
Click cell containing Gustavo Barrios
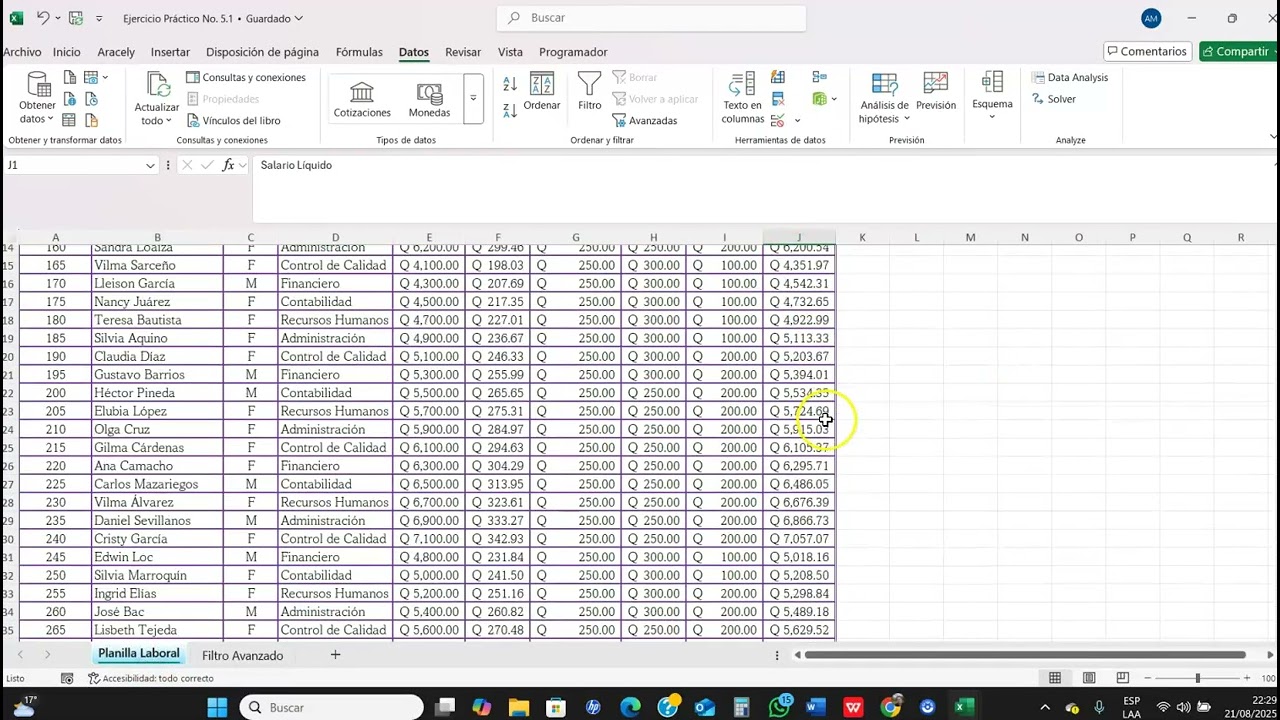pos(156,375)
